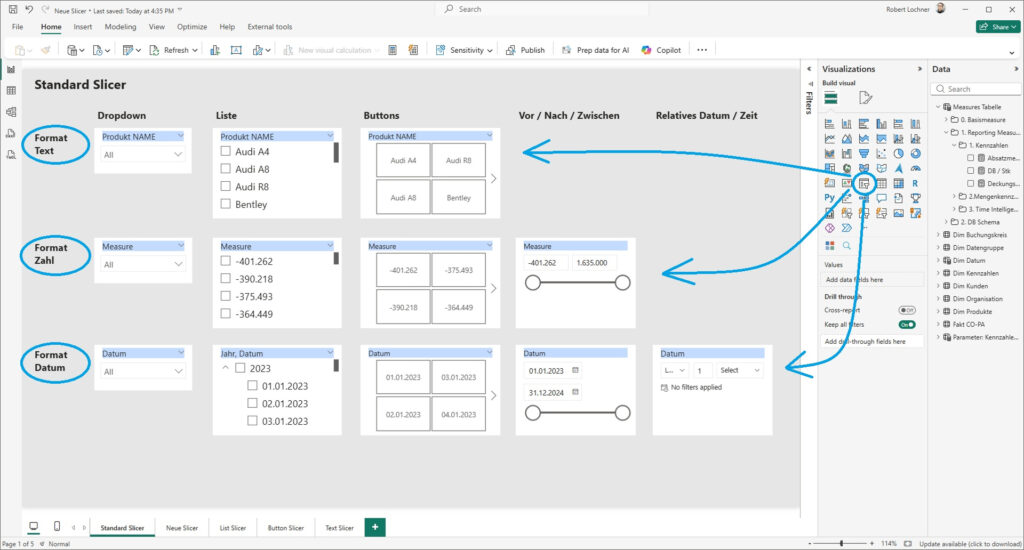Open the Modeling ribbon tab
The image size is (1024, 550).
[x=120, y=27]
